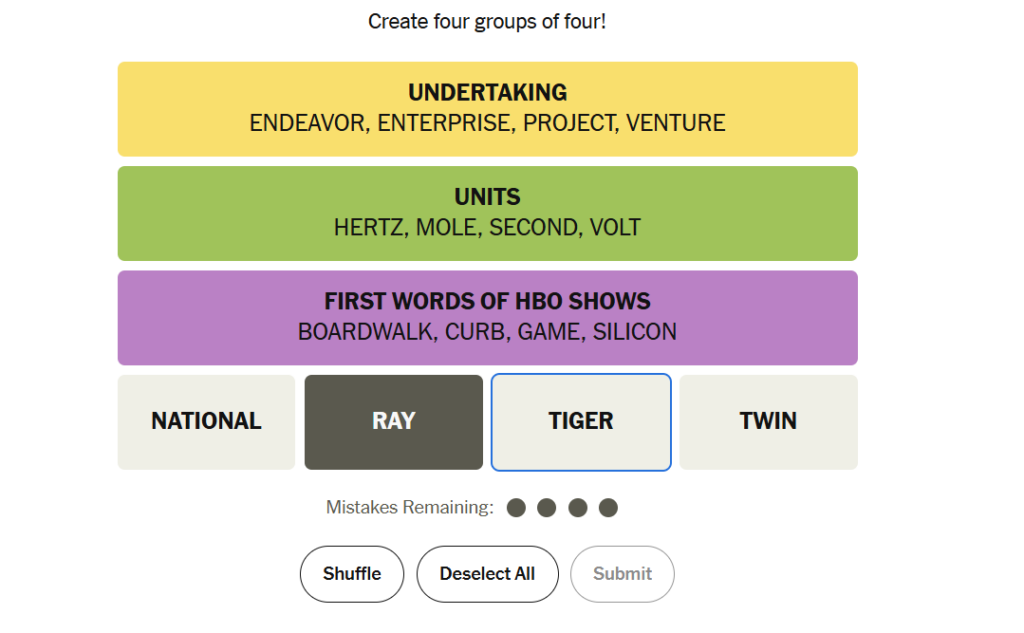
Task: Click the "Mistakes Remaining:" label
Action: click(410, 508)
